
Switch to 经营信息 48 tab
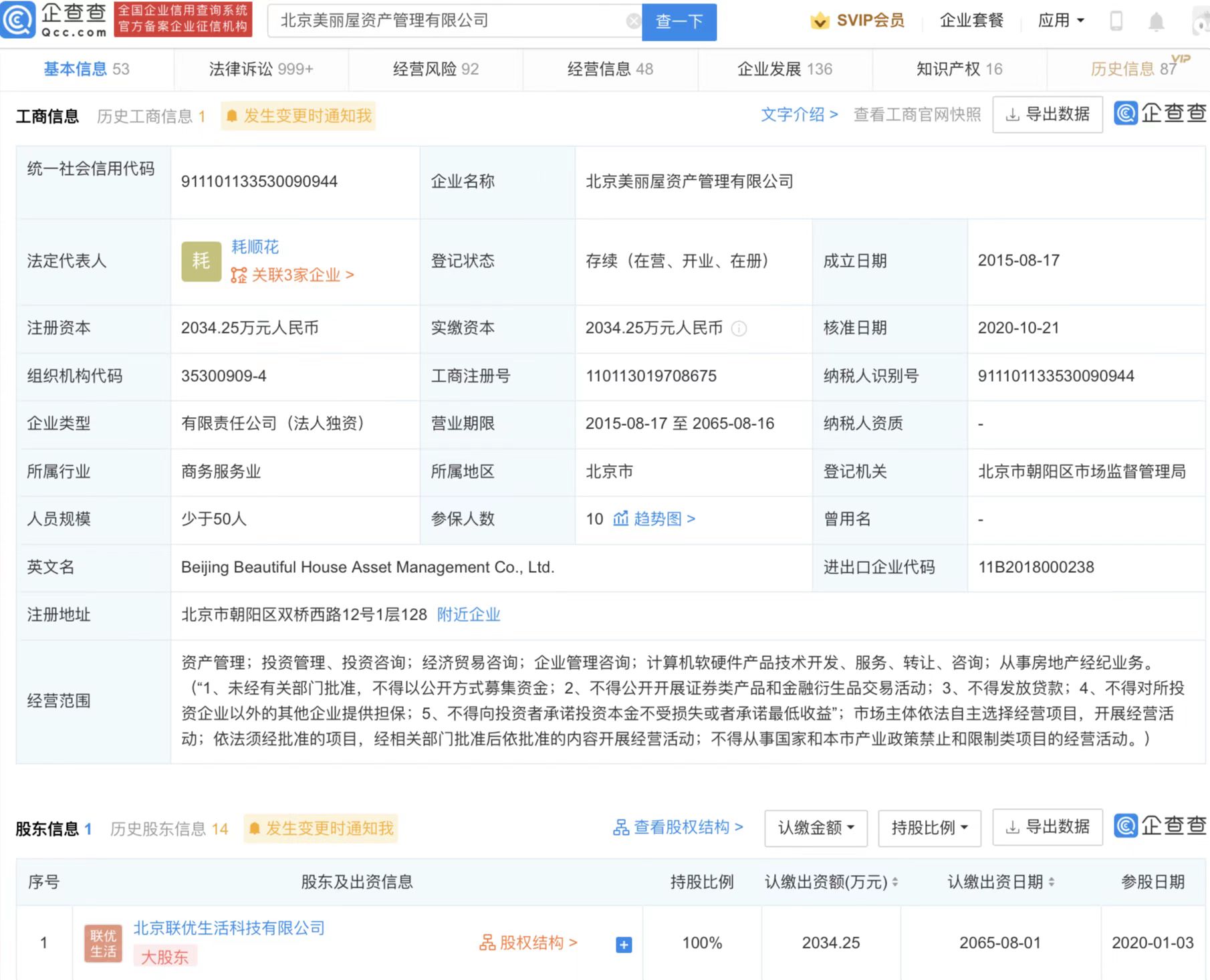coord(610,69)
